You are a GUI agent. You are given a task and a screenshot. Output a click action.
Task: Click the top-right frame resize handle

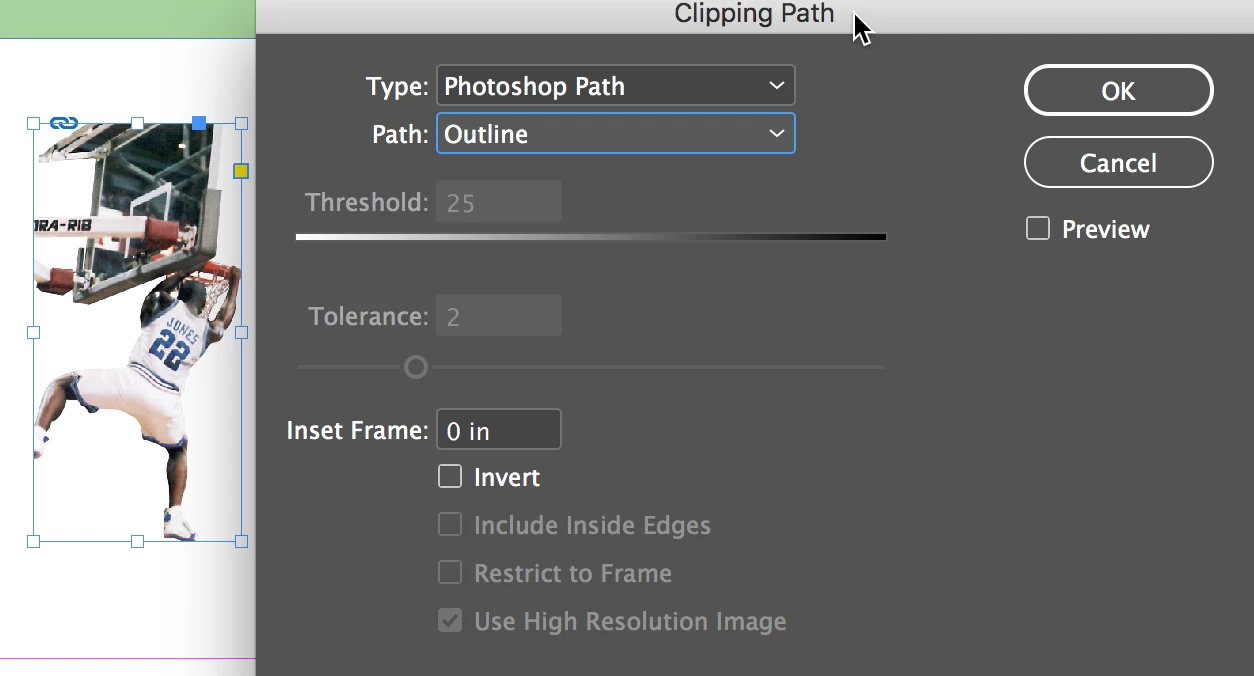tap(241, 123)
